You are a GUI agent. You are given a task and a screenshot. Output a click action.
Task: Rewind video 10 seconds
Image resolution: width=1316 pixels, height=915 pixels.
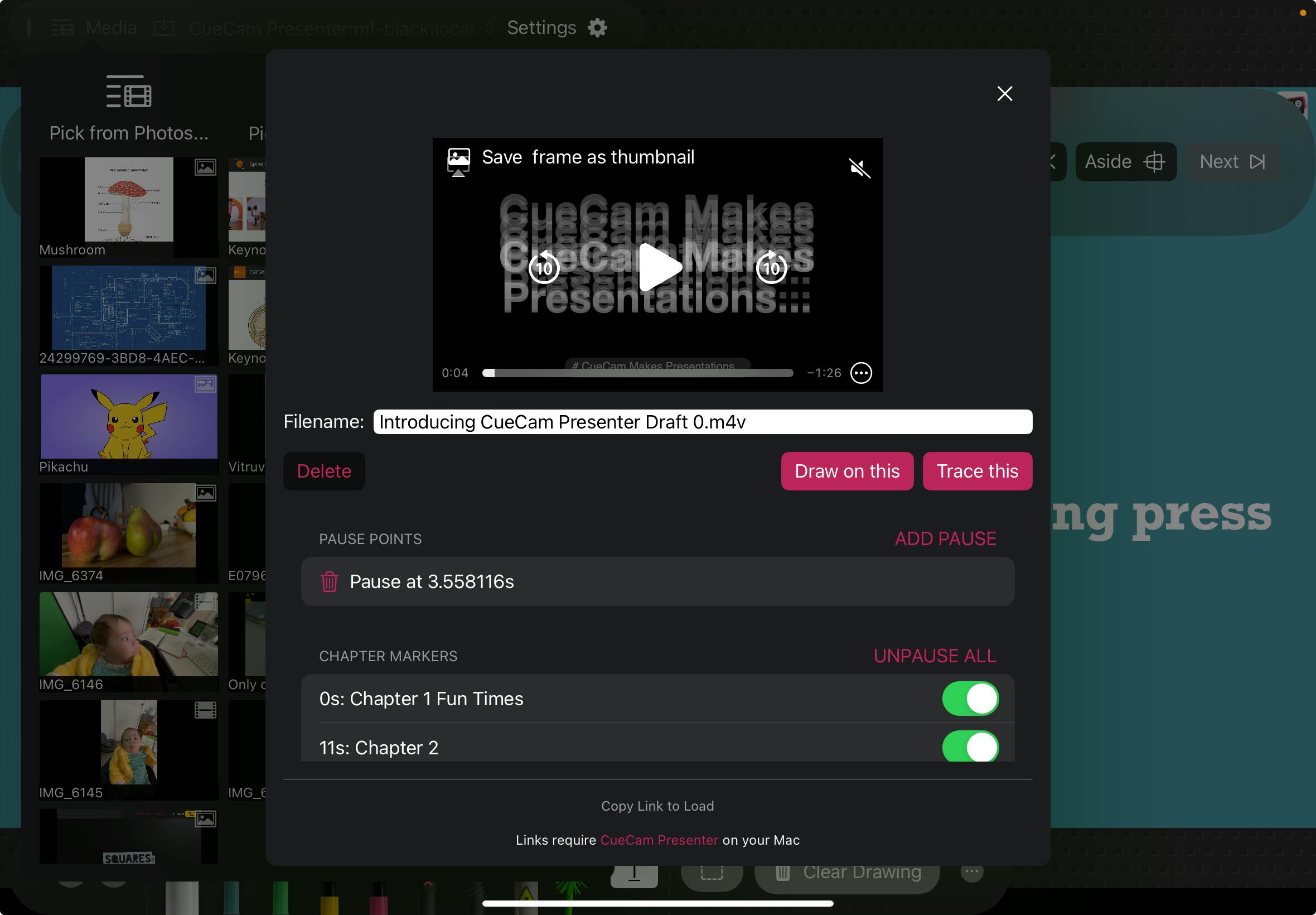(x=544, y=267)
